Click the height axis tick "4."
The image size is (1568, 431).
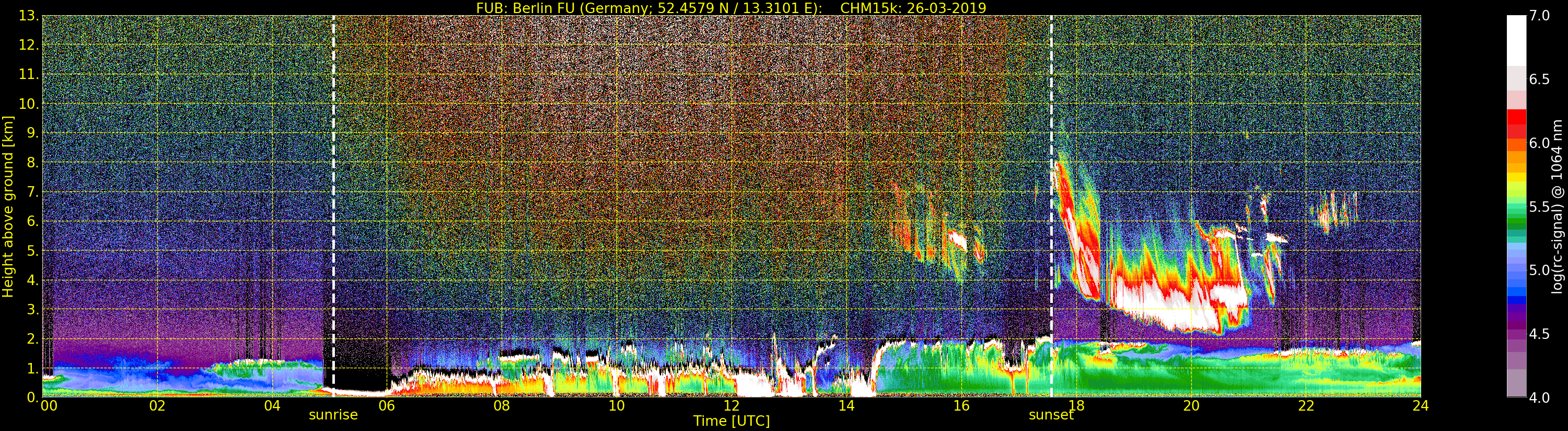pos(32,280)
